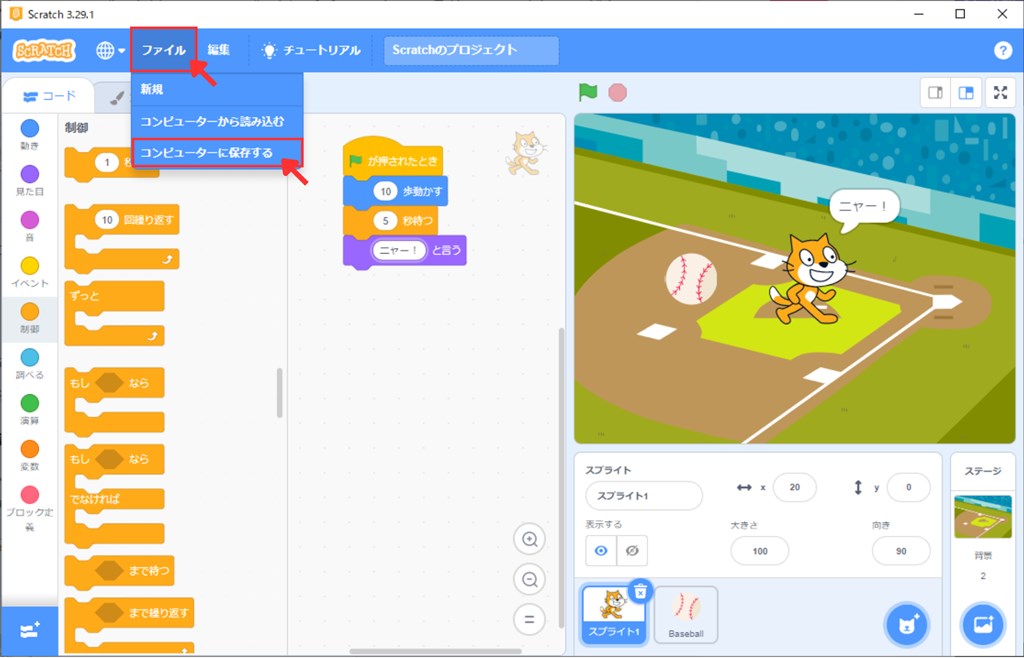Screen dimensions: 1024x658
Task: Hide the sprite with crossed-eye icon
Action: [632, 551]
